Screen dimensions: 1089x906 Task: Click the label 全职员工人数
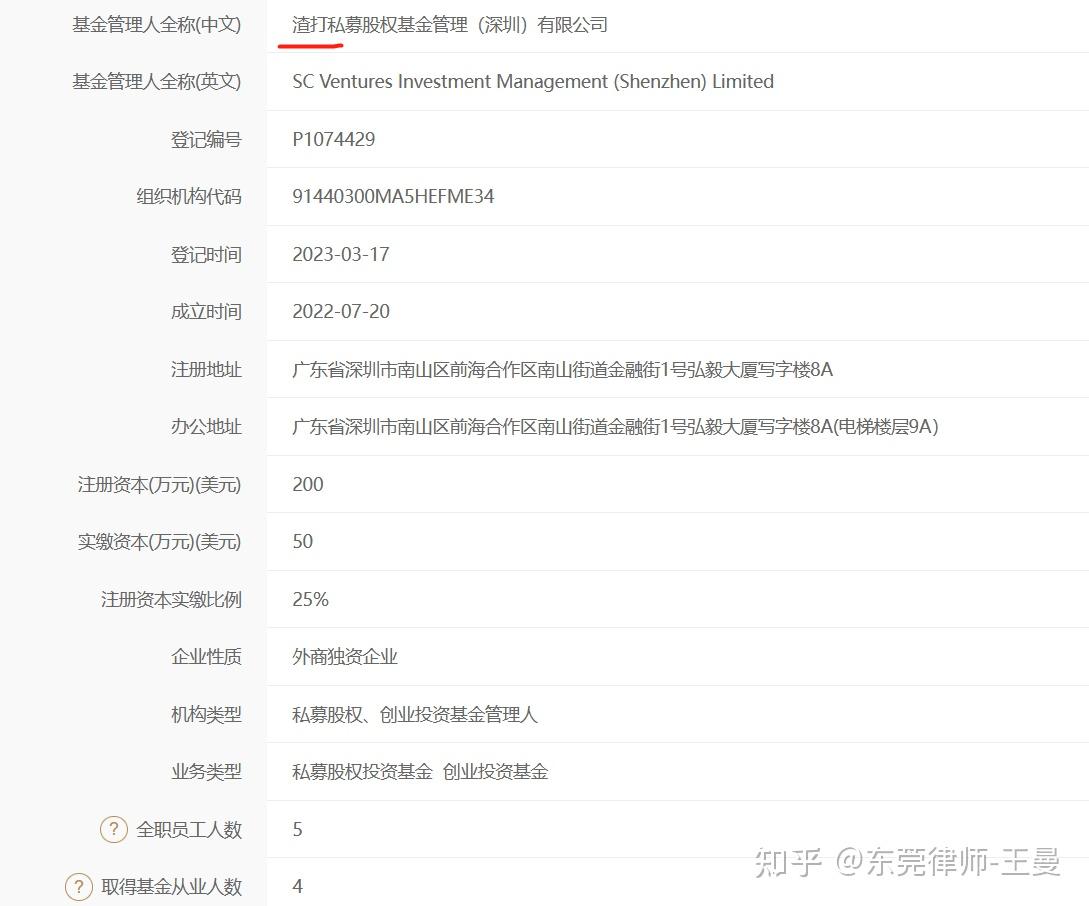click(189, 829)
